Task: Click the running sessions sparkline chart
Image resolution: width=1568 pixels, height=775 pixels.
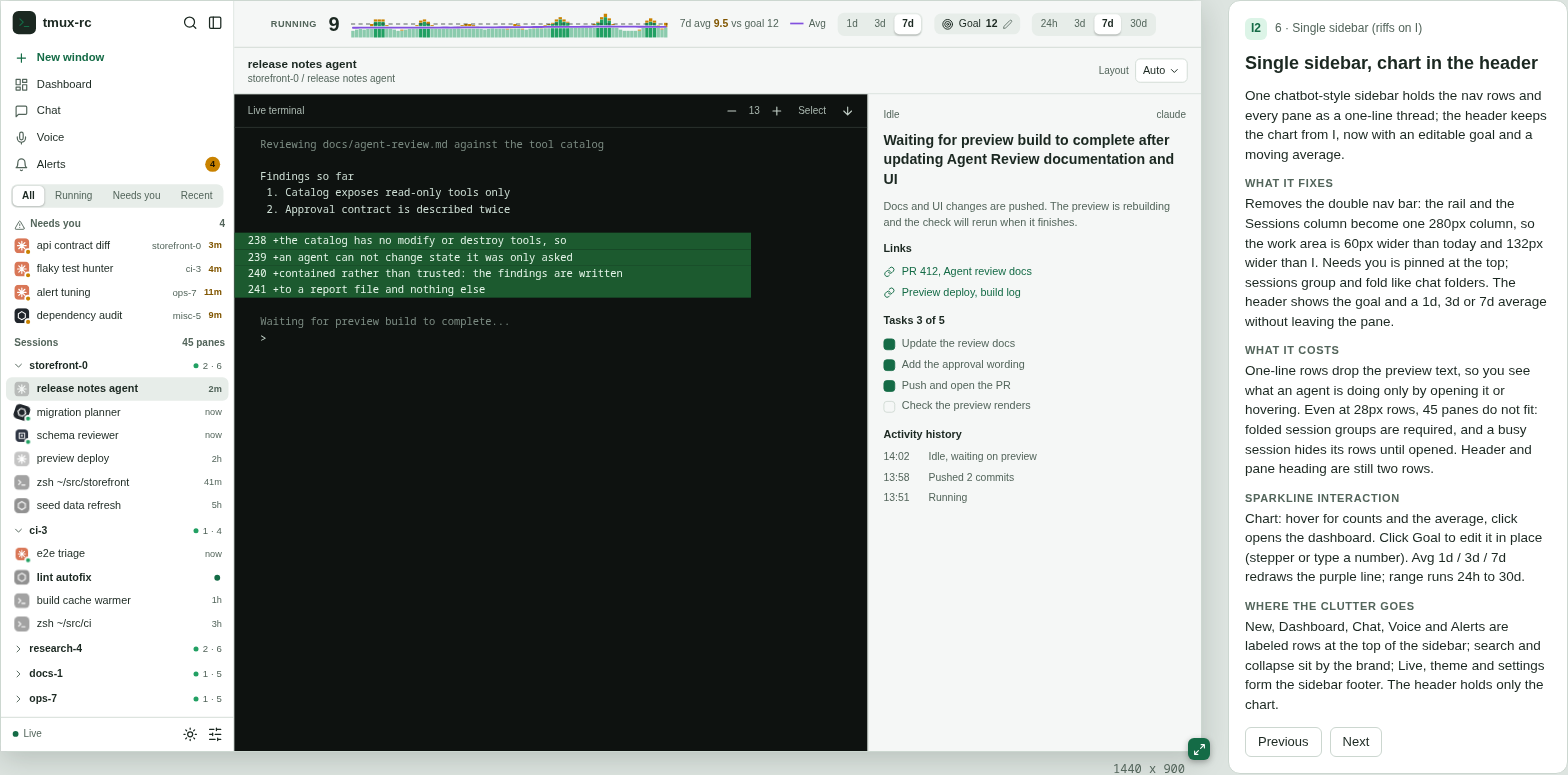Action: click(509, 25)
